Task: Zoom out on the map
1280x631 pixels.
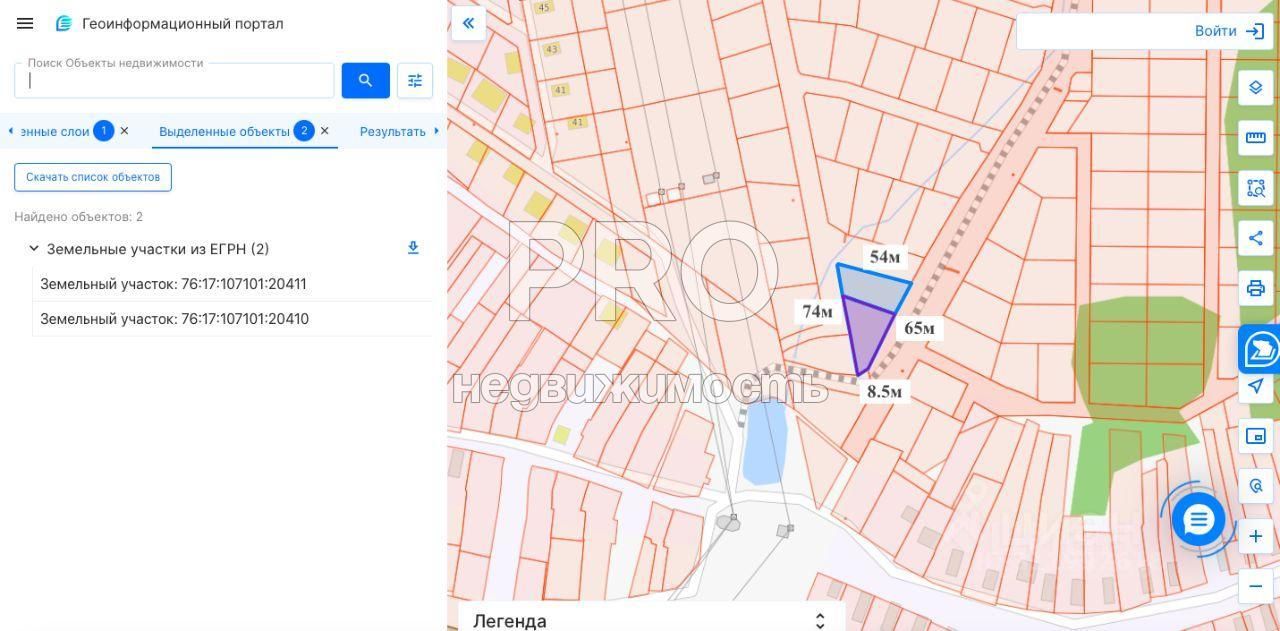Action: 1256,586
